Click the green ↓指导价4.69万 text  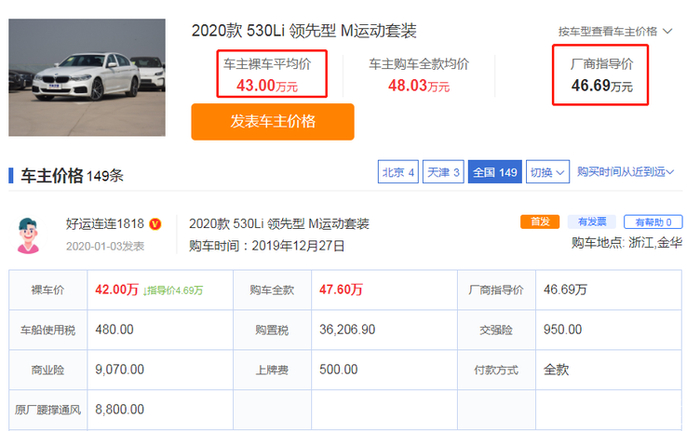(173, 291)
